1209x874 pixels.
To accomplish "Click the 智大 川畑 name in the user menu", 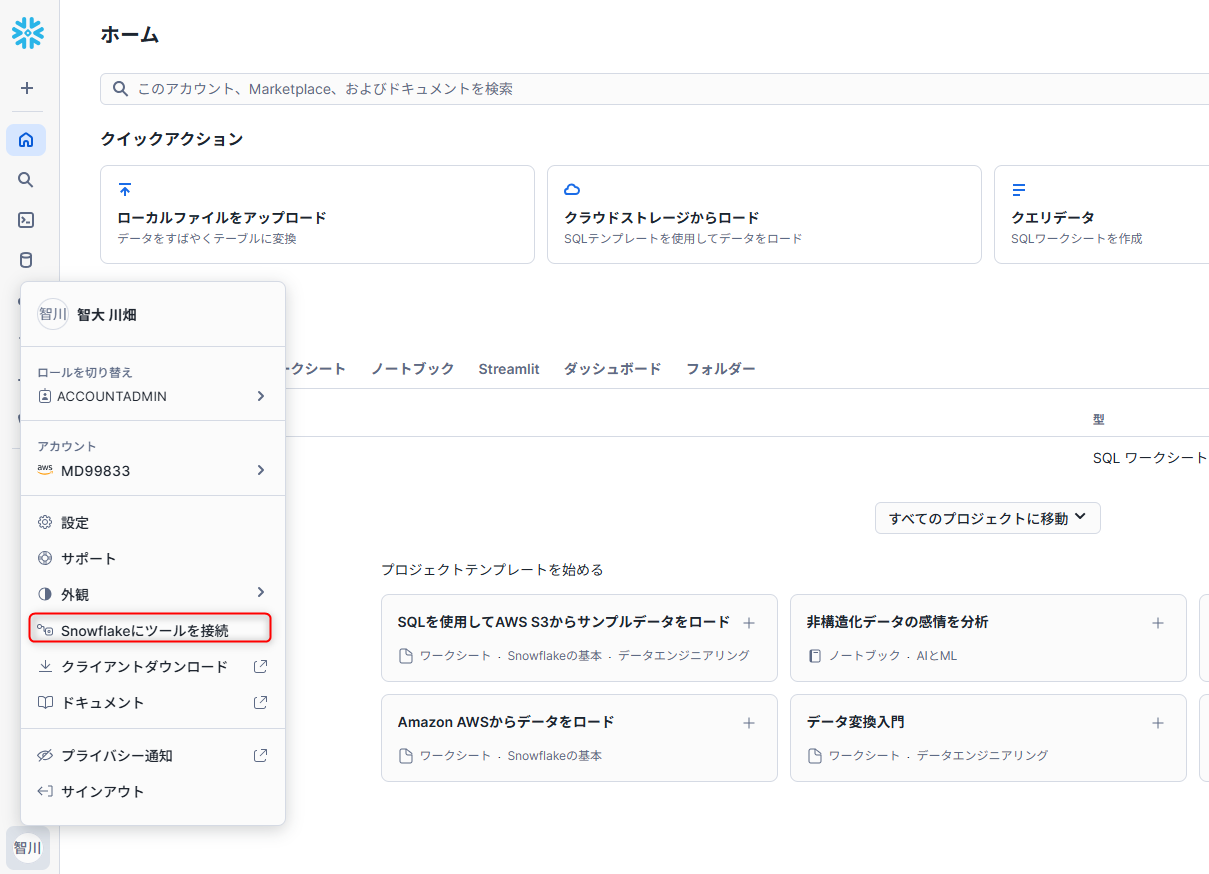I will (107, 315).
